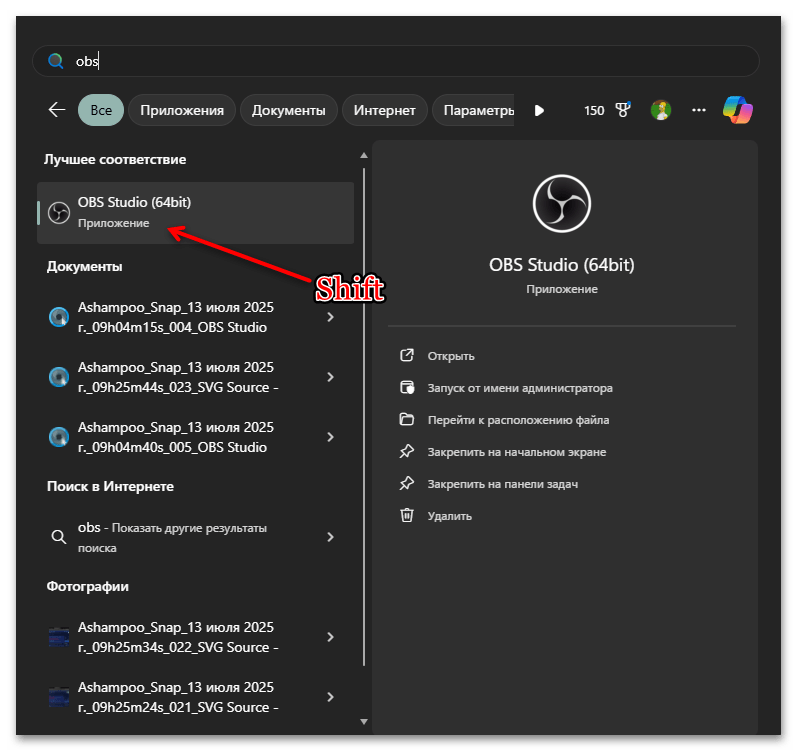Click file icon of 09h04m40s_005 document
The width and height of the screenshot is (797, 751).
(x=59, y=437)
